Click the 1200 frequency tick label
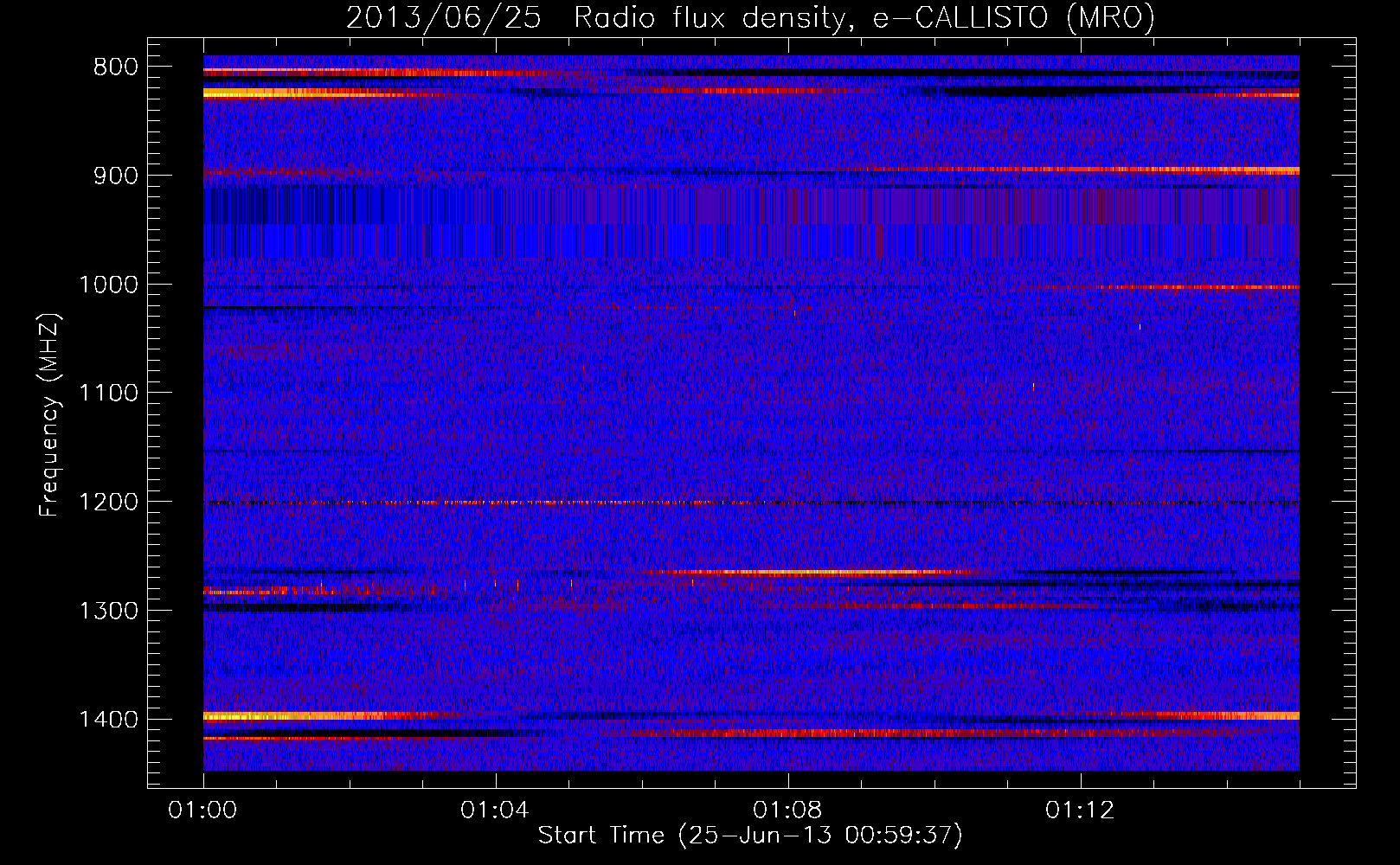The width and height of the screenshot is (1400, 865). (108, 502)
